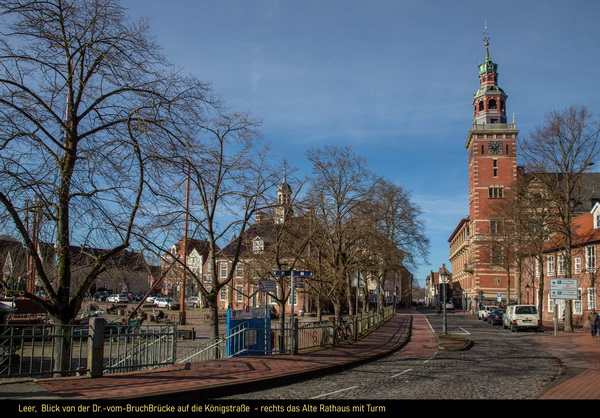
Task: Click the caption text starting with 'Leer, Blick von der'
Action: click(x=202, y=408)
